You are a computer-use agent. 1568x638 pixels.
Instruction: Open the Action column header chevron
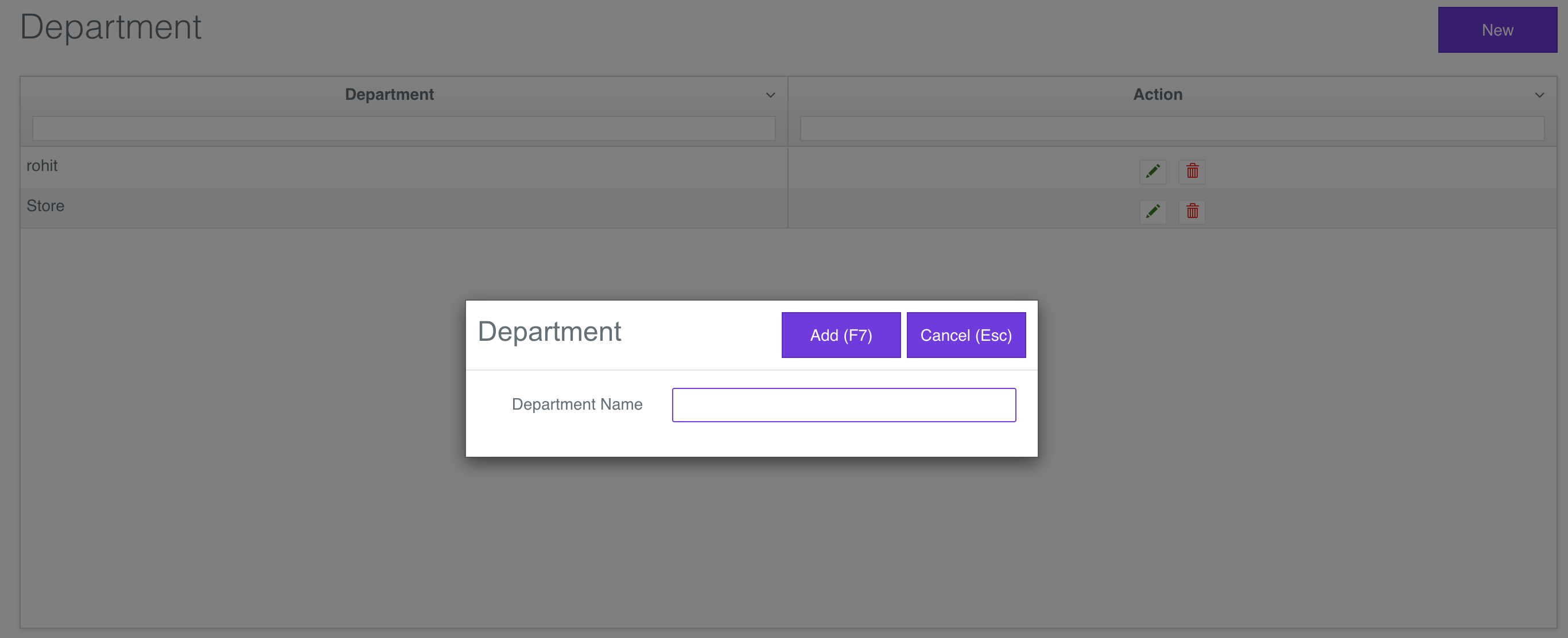tap(1539, 95)
